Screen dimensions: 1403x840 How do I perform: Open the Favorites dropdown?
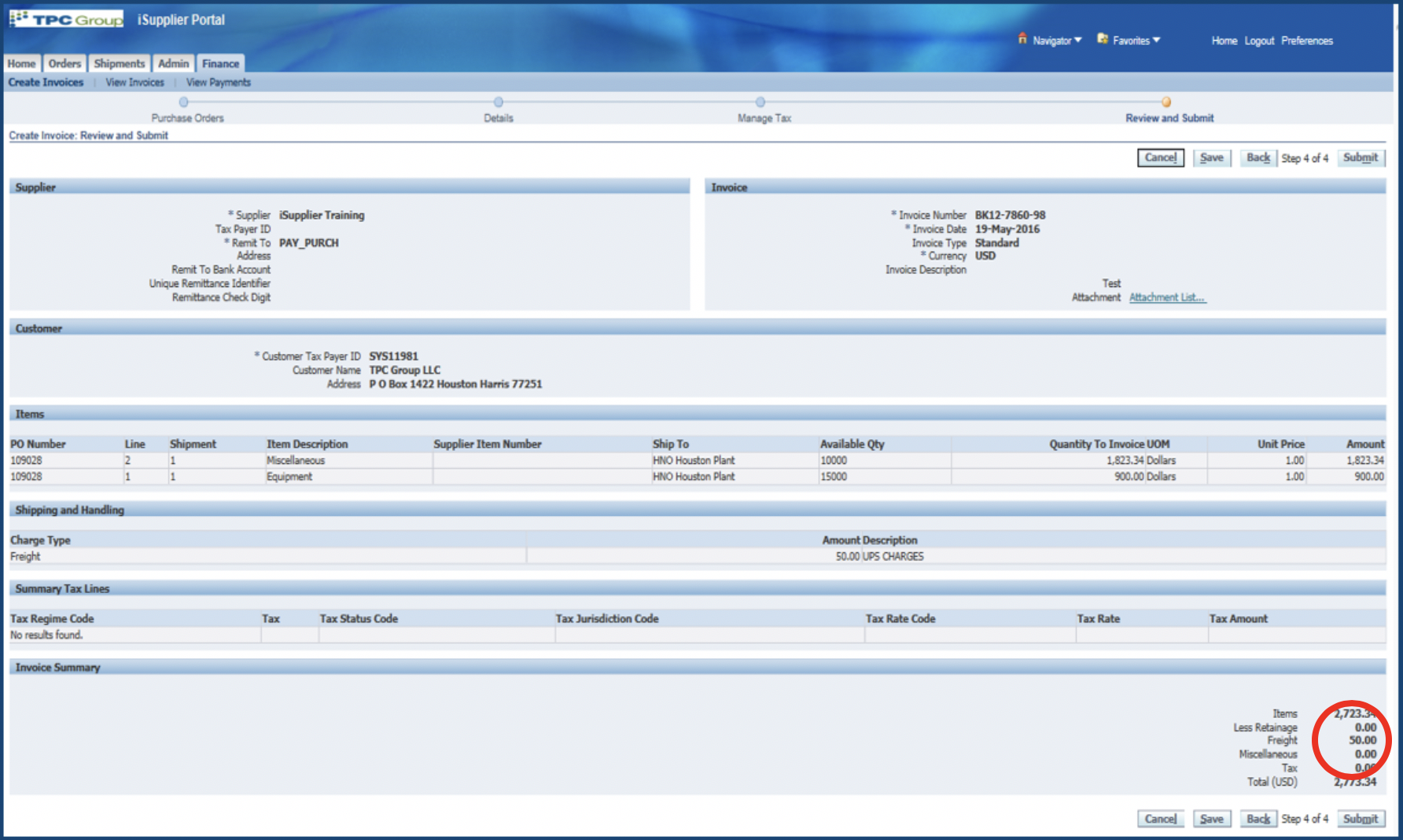[1136, 40]
